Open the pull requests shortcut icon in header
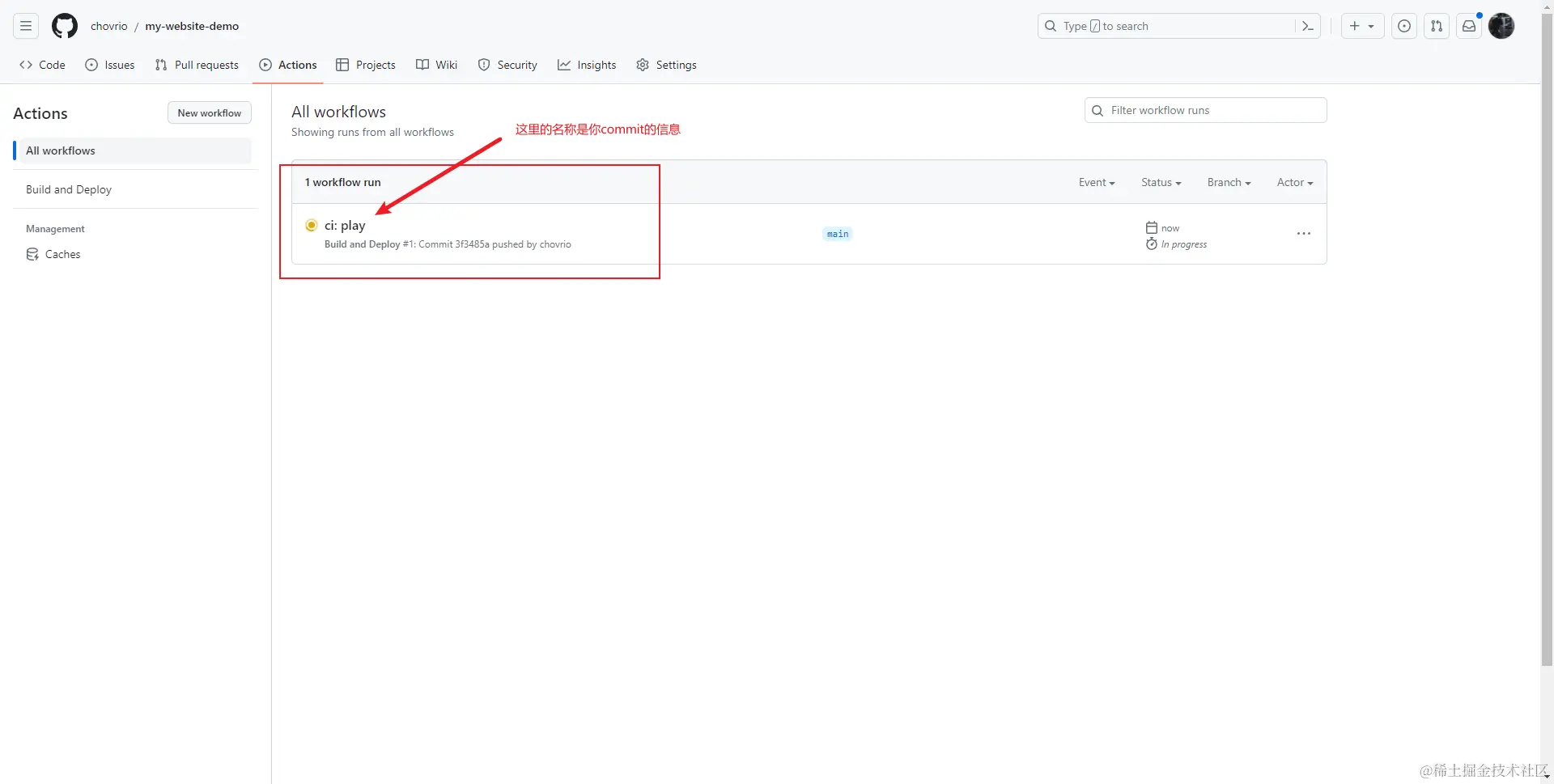Screen dimensions: 1554x784 pyautogui.click(x=1437, y=26)
